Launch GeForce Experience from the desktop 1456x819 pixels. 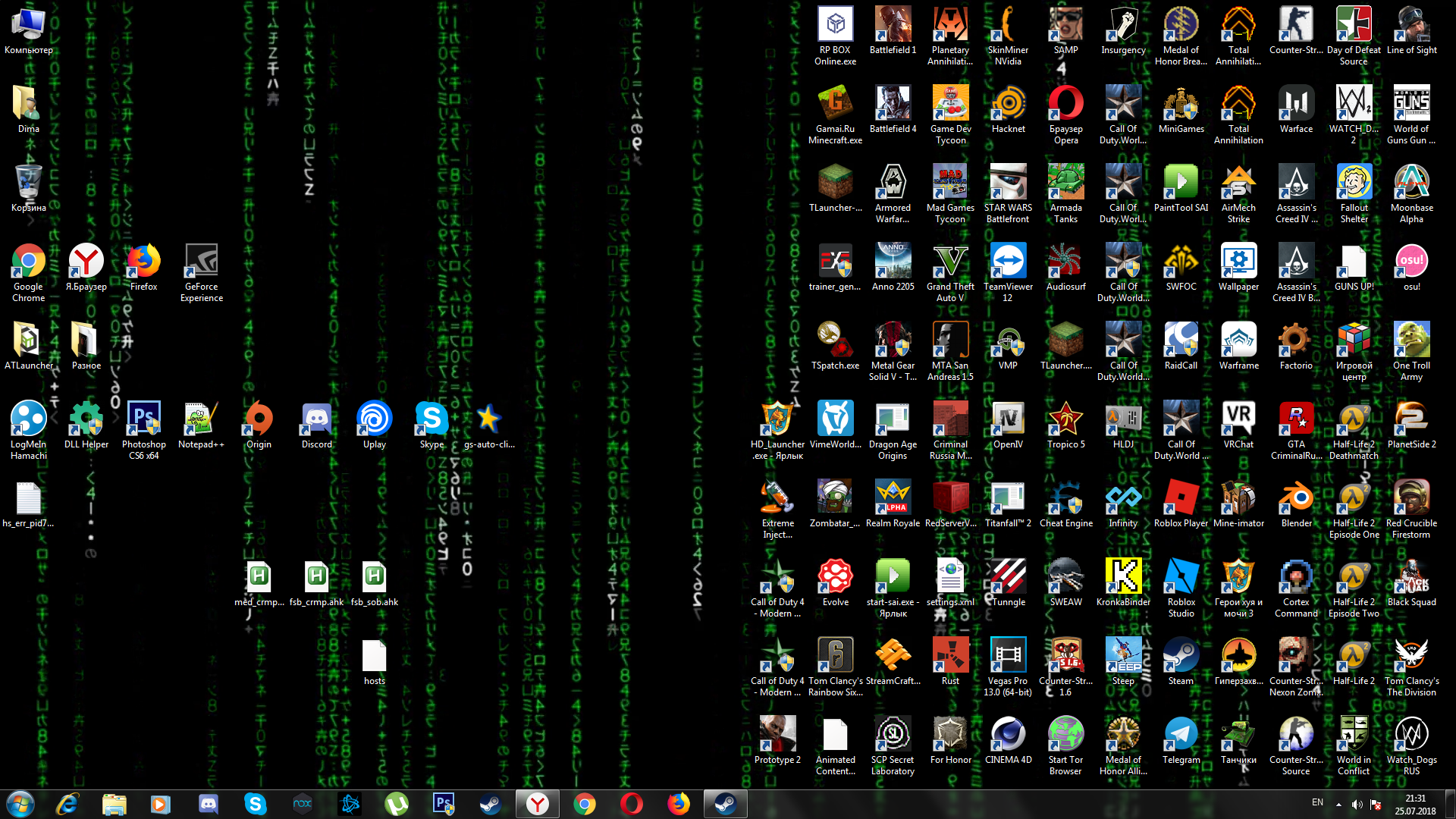click(x=202, y=272)
